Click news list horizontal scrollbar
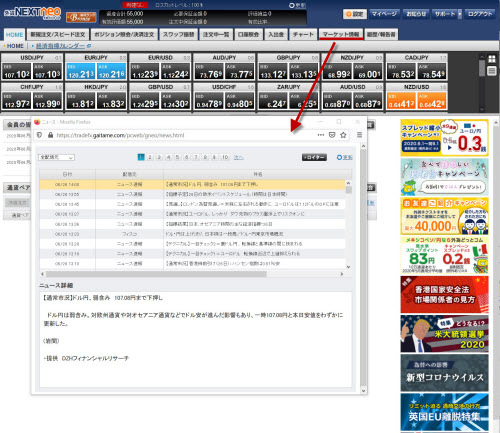 156,274
